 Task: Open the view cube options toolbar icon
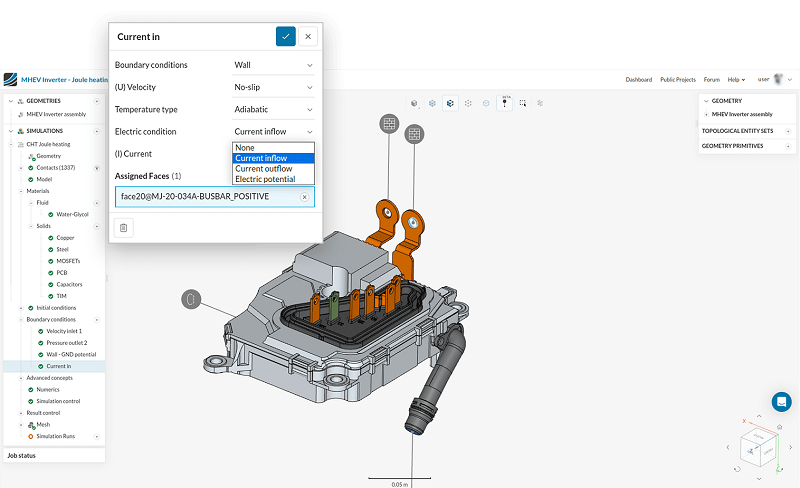tap(414, 103)
